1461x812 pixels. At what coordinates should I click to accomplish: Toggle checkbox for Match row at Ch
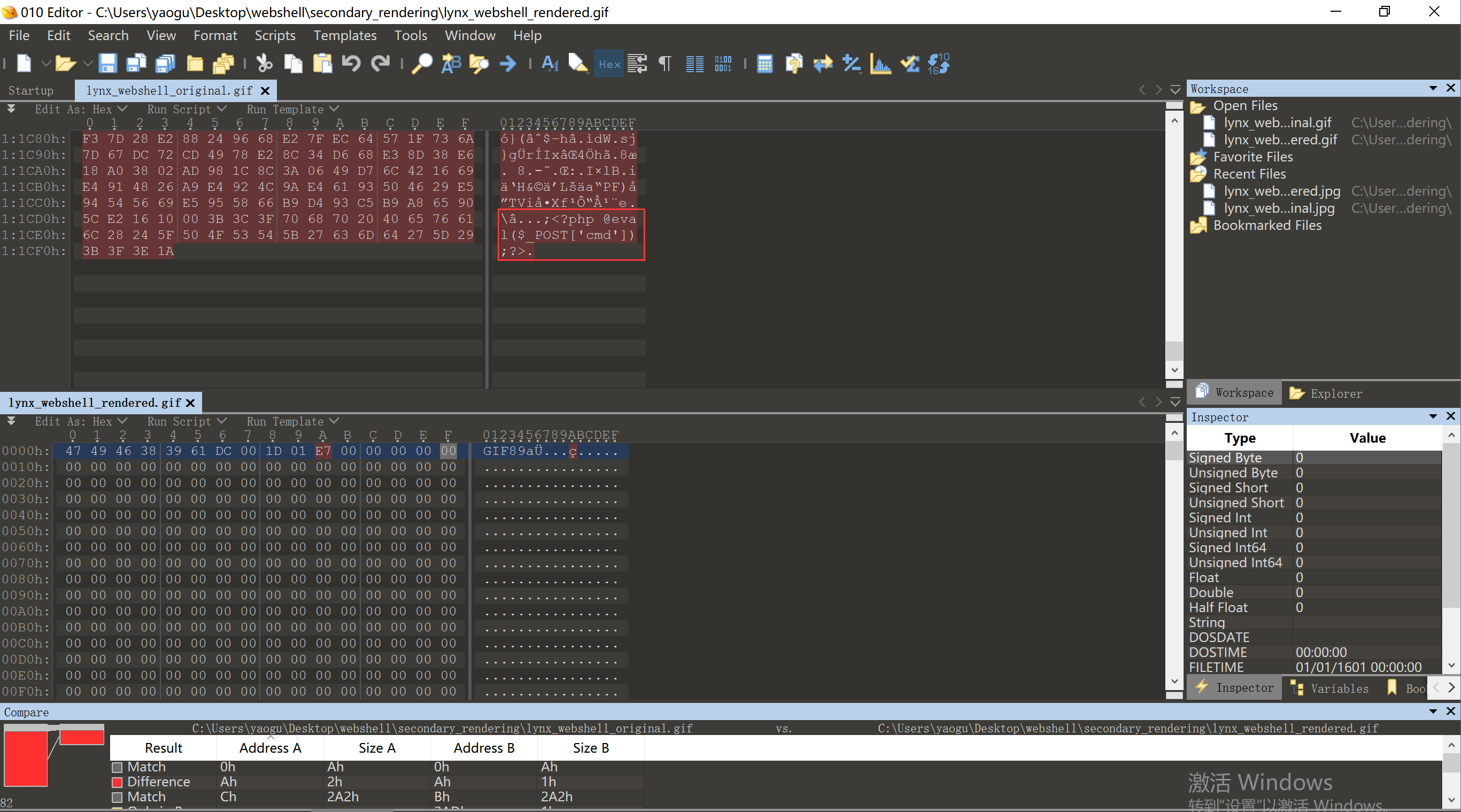(118, 796)
